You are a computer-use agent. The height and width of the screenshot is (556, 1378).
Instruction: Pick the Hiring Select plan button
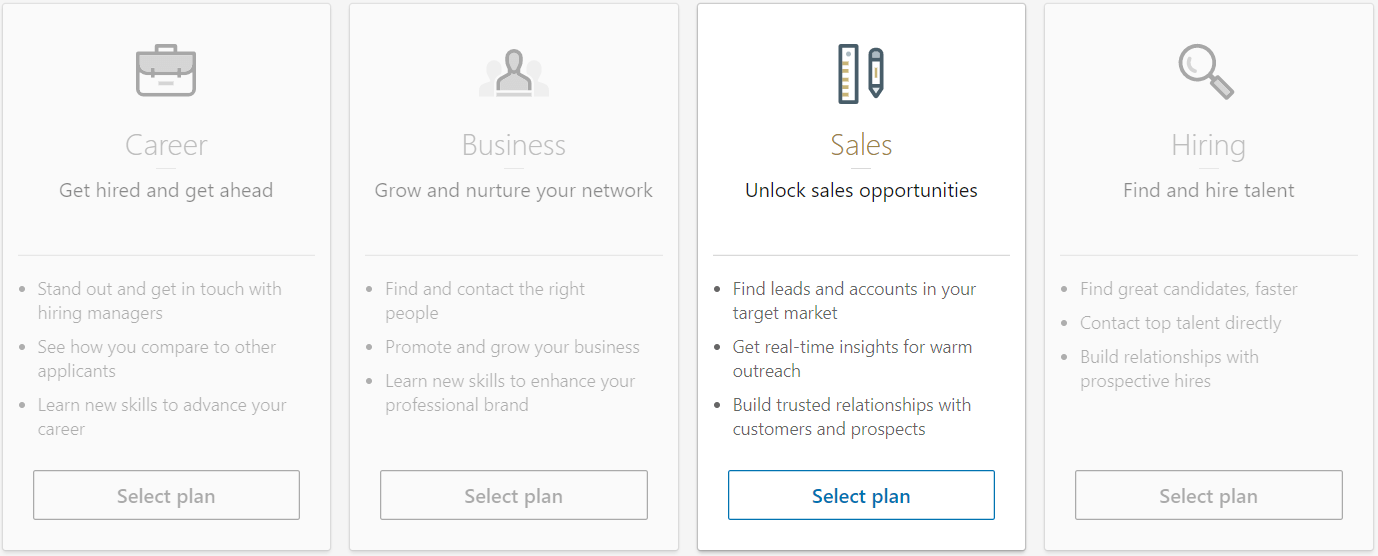(x=1208, y=495)
